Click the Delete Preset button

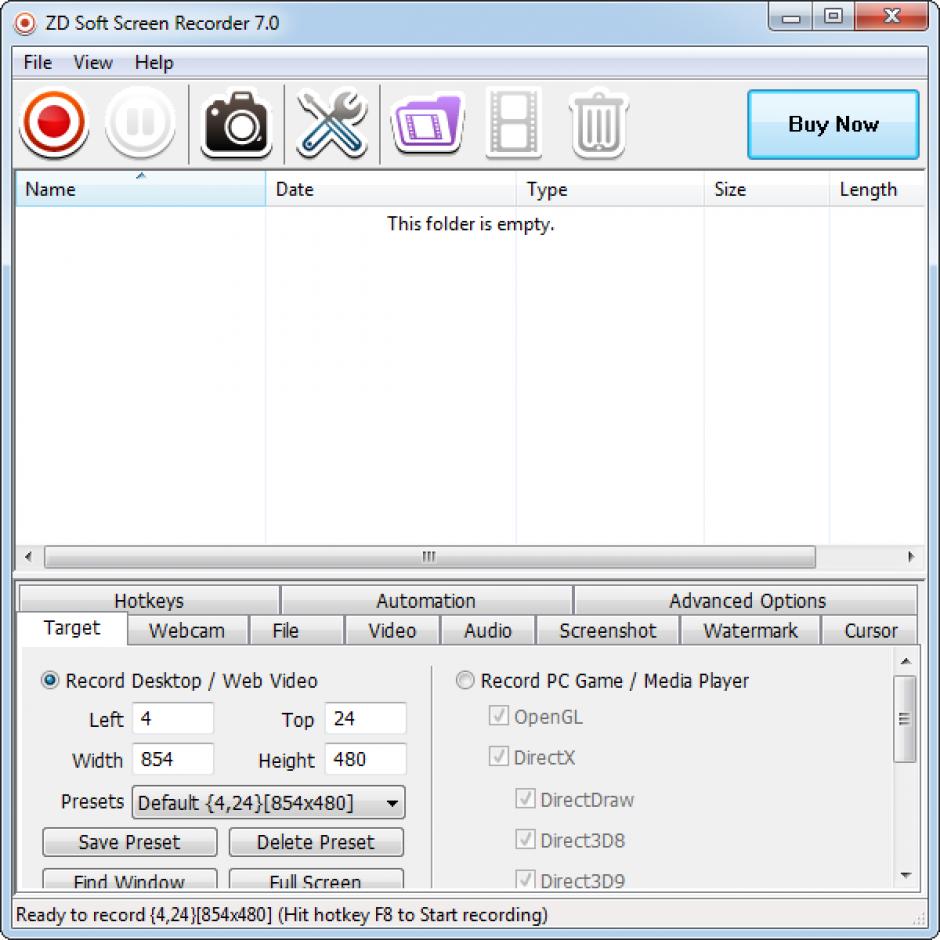[316, 842]
